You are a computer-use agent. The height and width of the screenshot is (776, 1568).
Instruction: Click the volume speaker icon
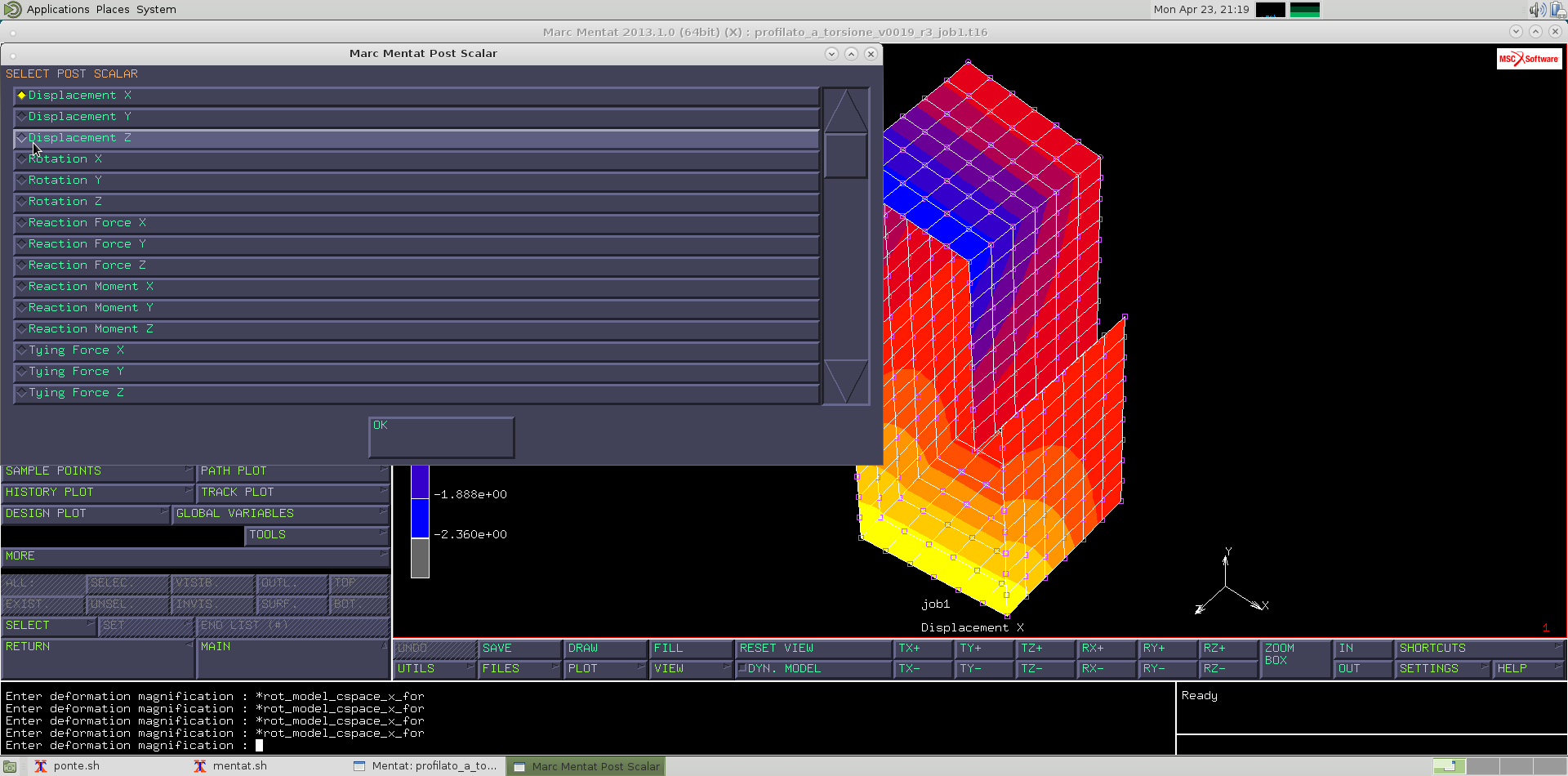[x=1537, y=10]
